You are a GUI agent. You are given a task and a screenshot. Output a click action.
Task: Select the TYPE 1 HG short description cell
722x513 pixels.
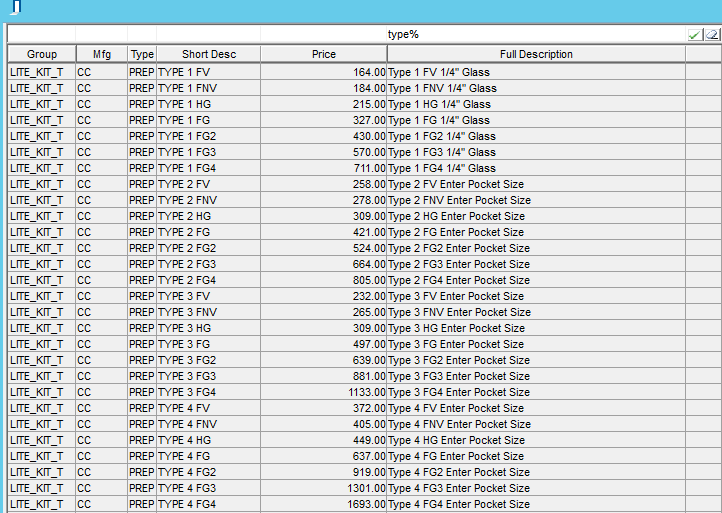[x=209, y=105]
